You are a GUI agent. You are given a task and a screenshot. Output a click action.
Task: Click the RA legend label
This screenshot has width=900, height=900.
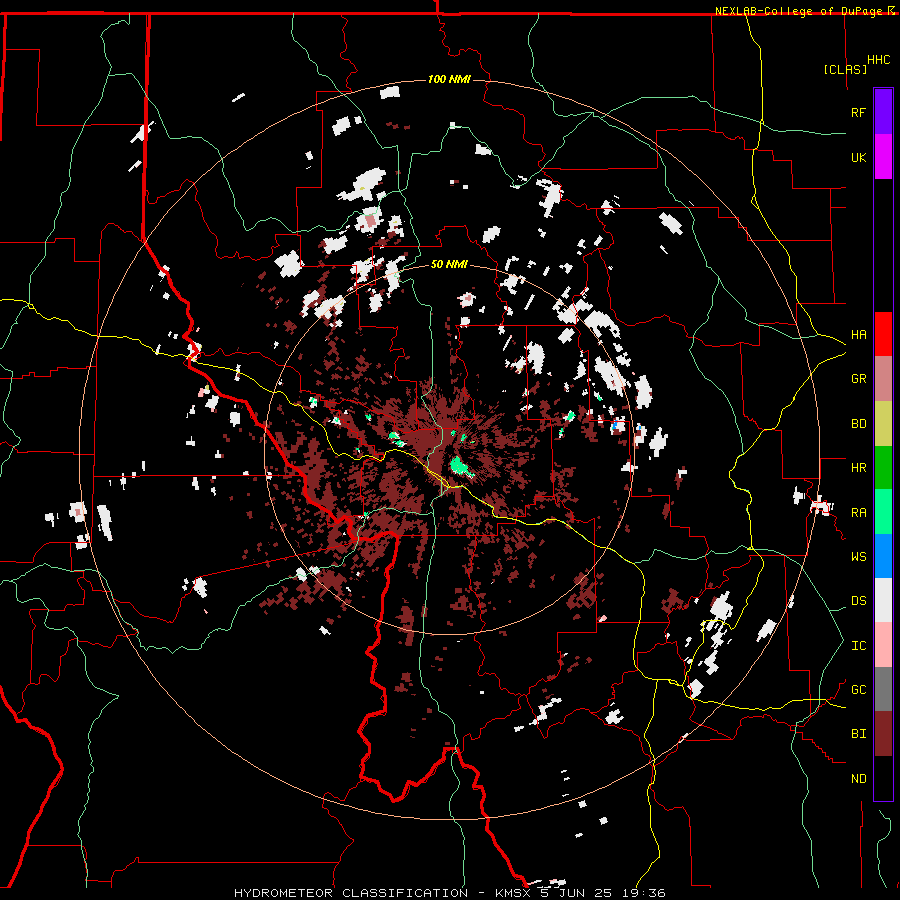point(858,513)
